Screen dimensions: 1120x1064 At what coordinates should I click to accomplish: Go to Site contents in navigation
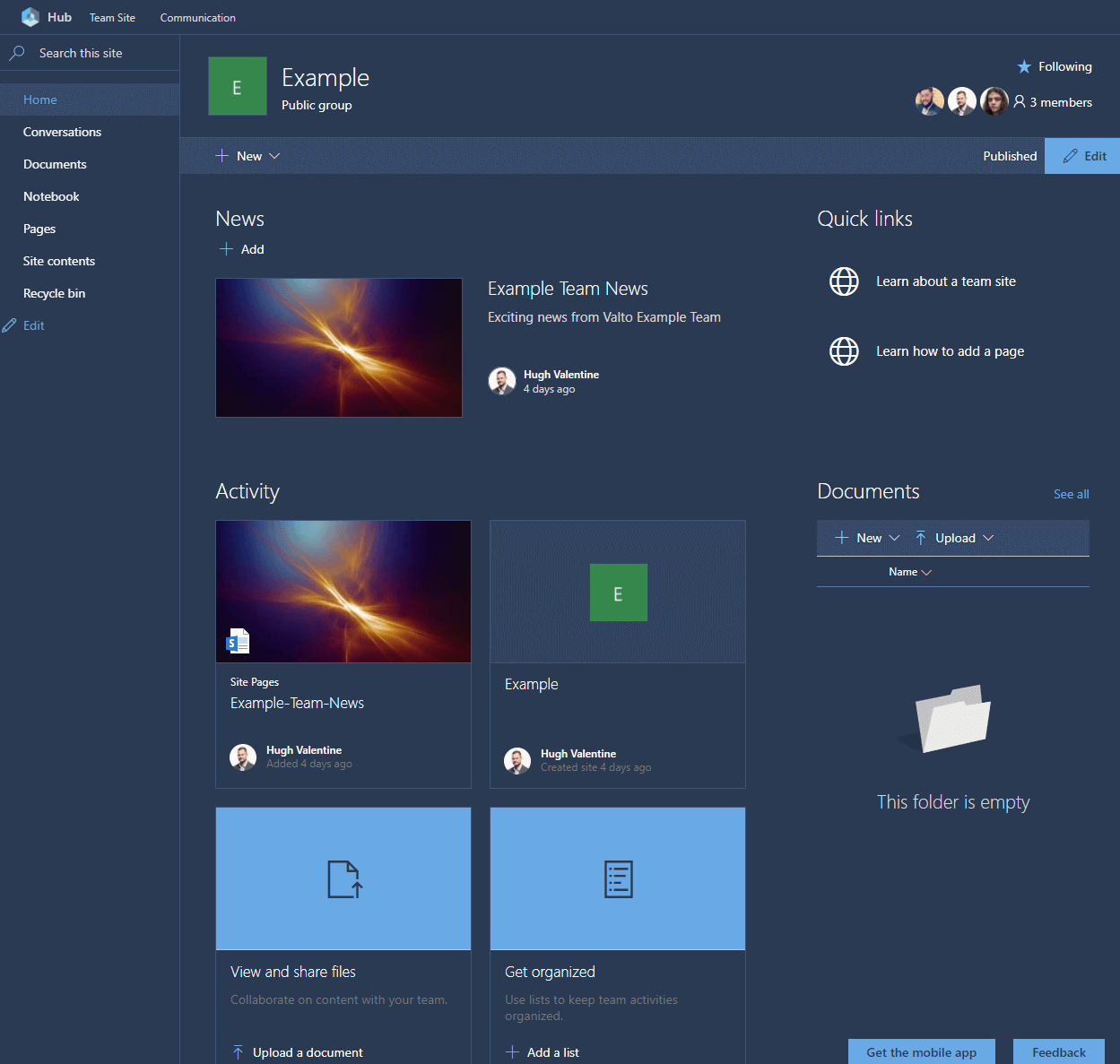point(59,261)
